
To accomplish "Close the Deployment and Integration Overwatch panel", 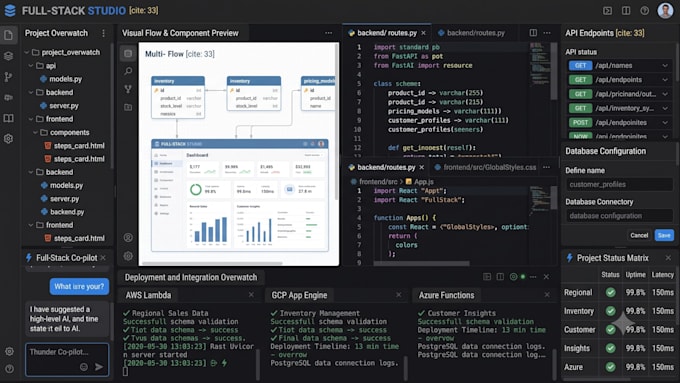I will (546, 277).
